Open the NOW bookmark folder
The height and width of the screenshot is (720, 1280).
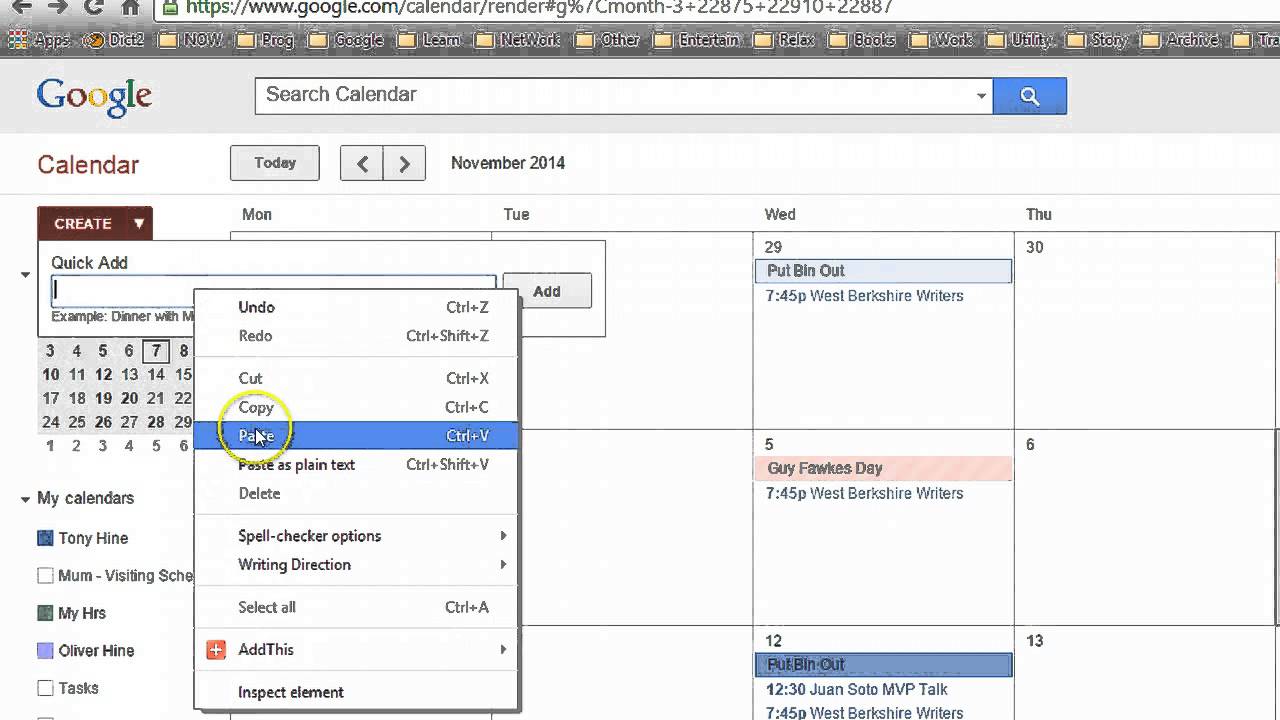click(x=190, y=40)
